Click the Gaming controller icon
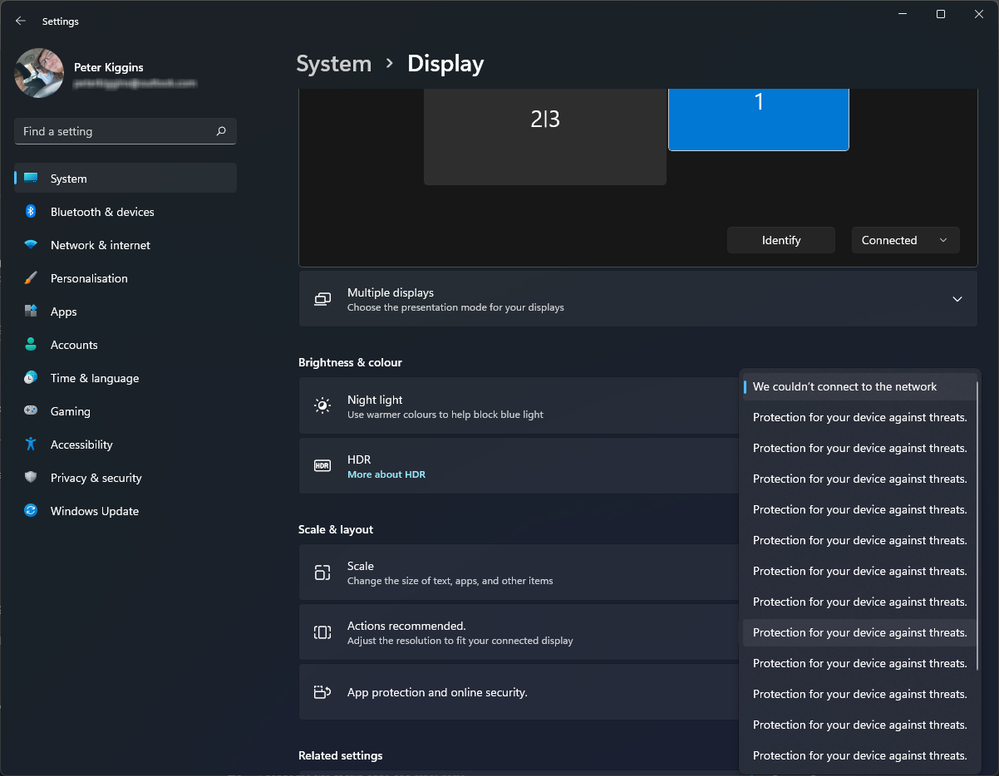Image resolution: width=999 pixels, height=776 pixels. coord(31,411)
